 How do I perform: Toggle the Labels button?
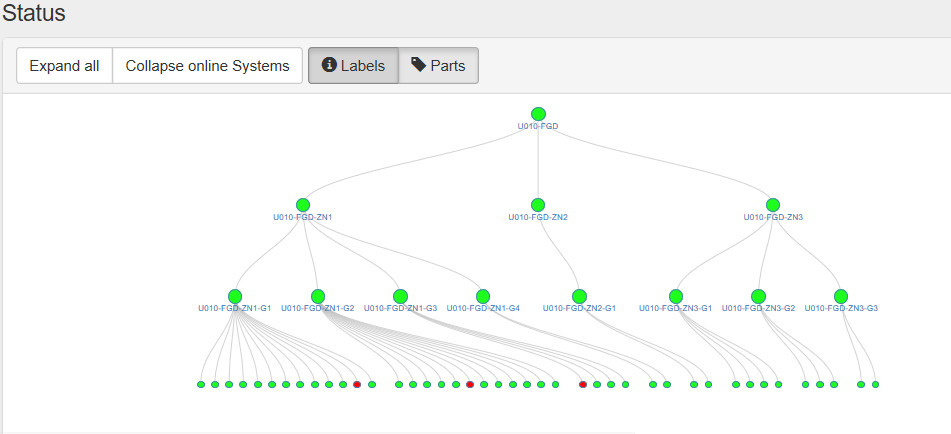click(x=353, y=66)
